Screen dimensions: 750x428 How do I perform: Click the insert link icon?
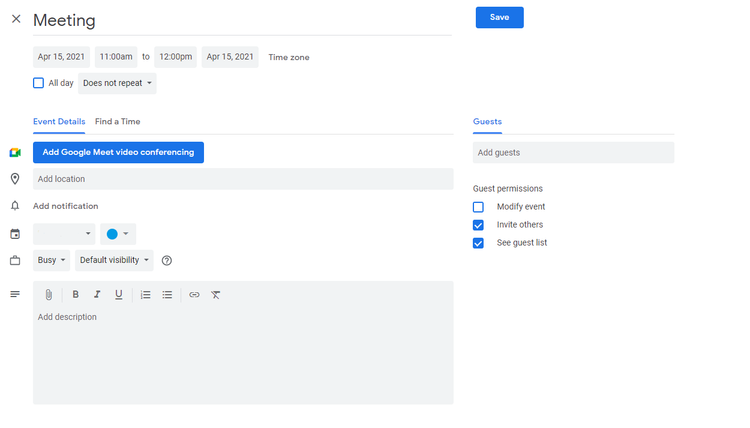[194, 295]
